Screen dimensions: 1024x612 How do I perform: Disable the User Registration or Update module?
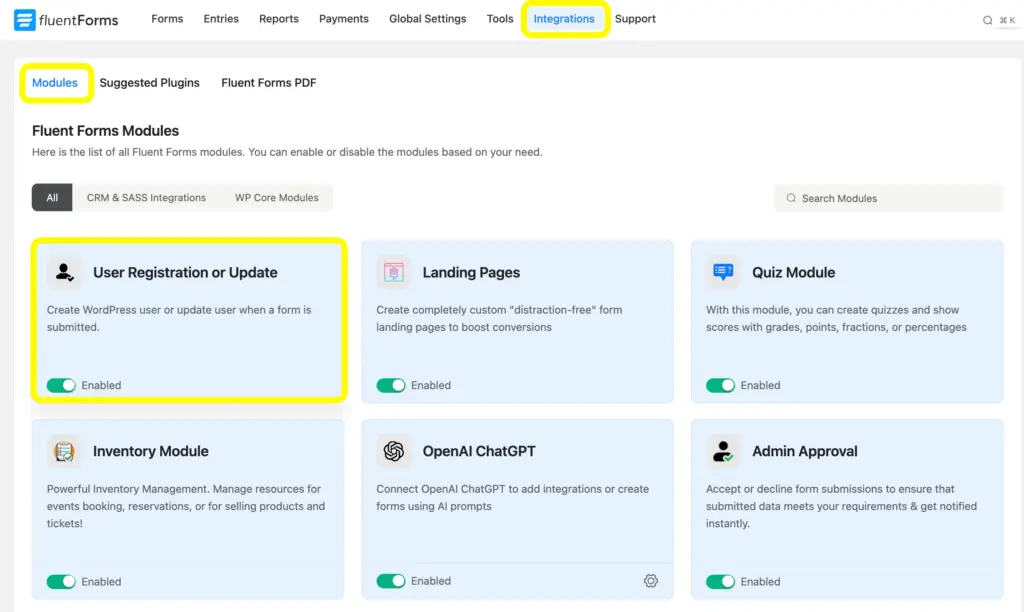(x=61, y=385)
